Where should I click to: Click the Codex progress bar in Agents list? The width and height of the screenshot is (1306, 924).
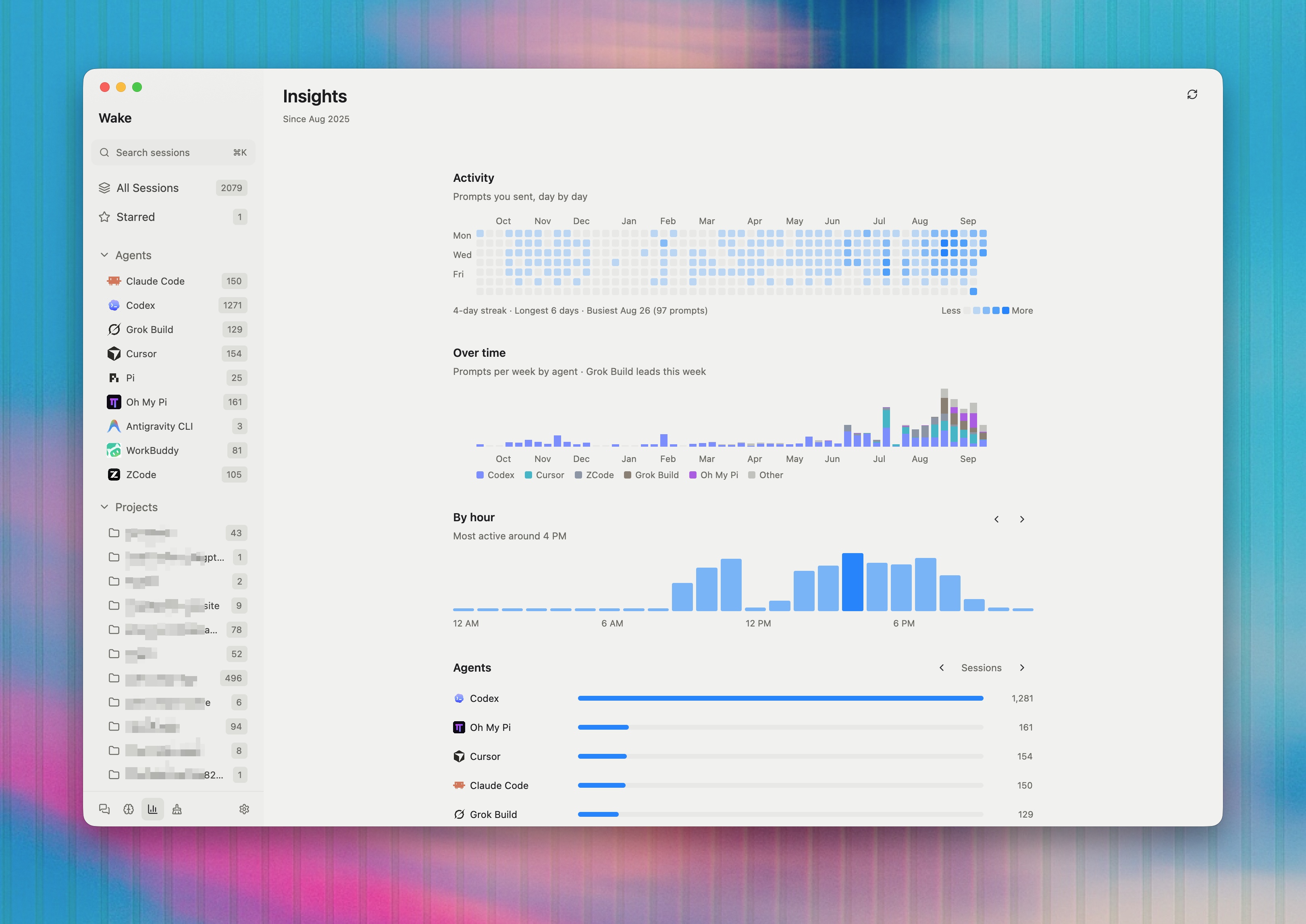(780, 698)
